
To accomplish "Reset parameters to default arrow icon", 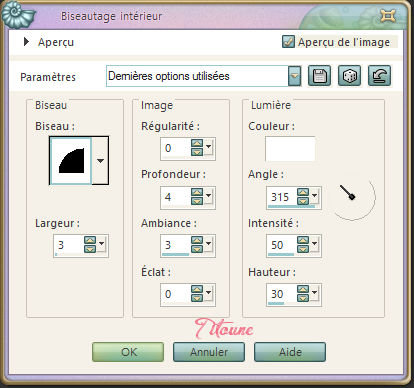I will [379, 76].
